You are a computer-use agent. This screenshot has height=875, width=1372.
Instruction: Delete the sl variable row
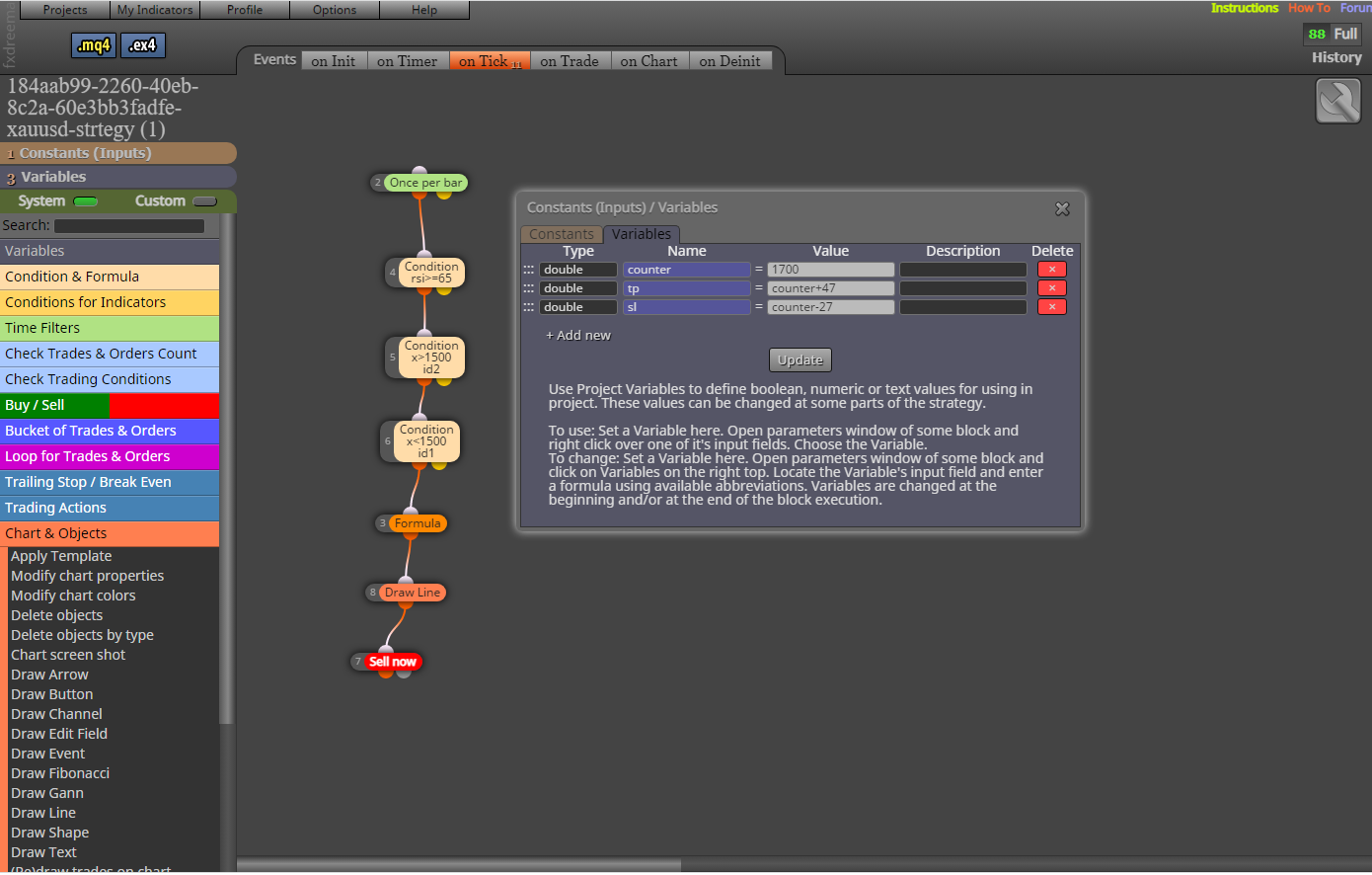click(x=1052, y=307)
